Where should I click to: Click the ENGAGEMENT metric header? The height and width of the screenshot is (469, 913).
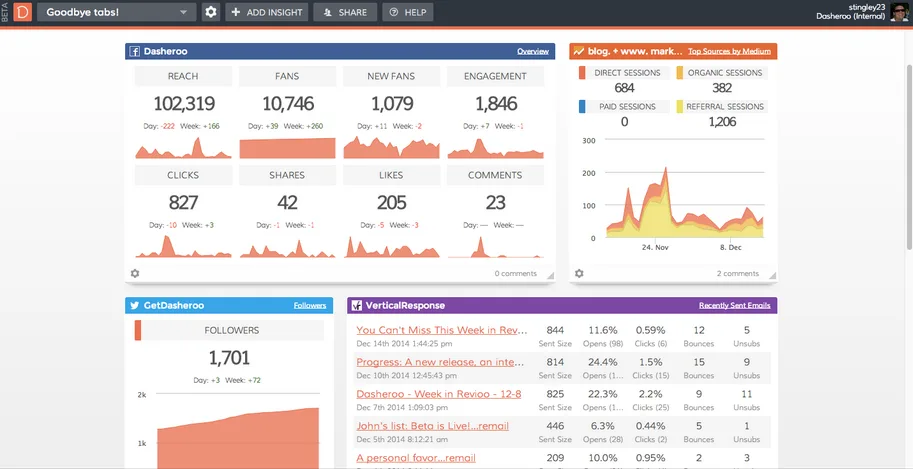pos(496,76)
